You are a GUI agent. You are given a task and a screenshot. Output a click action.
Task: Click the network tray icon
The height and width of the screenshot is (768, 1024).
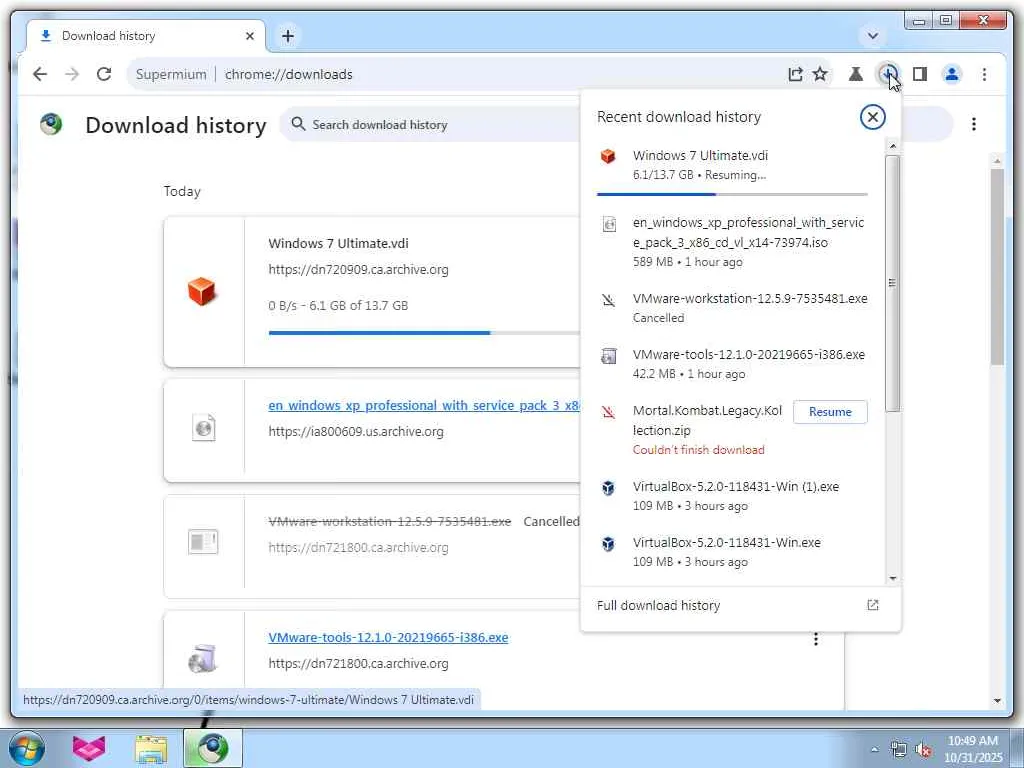pos(899,750)
